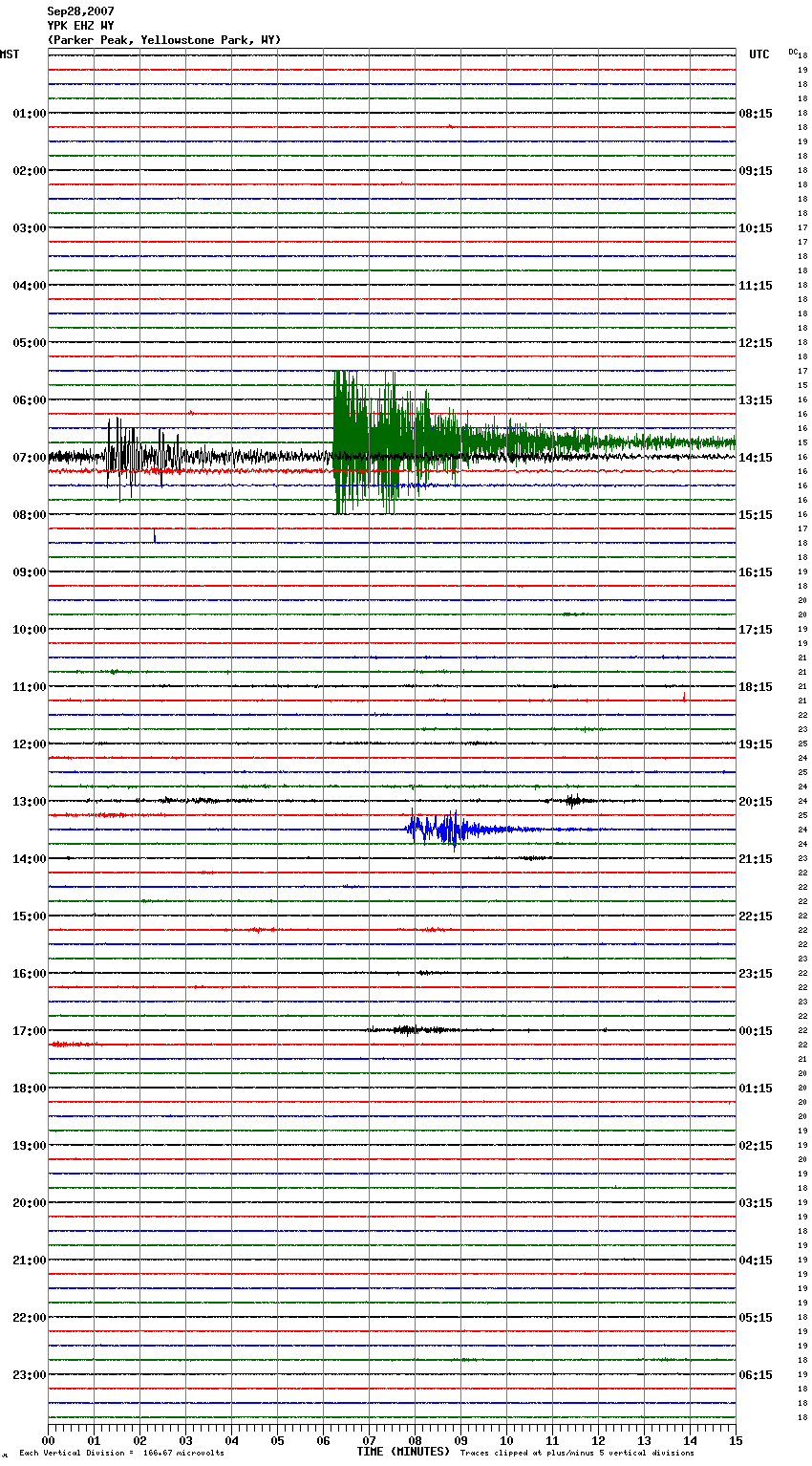This screenshot has width=812, height=1466.
Task: Click the 00:15 UTC time label
Action: click(x=756, y=1031)
